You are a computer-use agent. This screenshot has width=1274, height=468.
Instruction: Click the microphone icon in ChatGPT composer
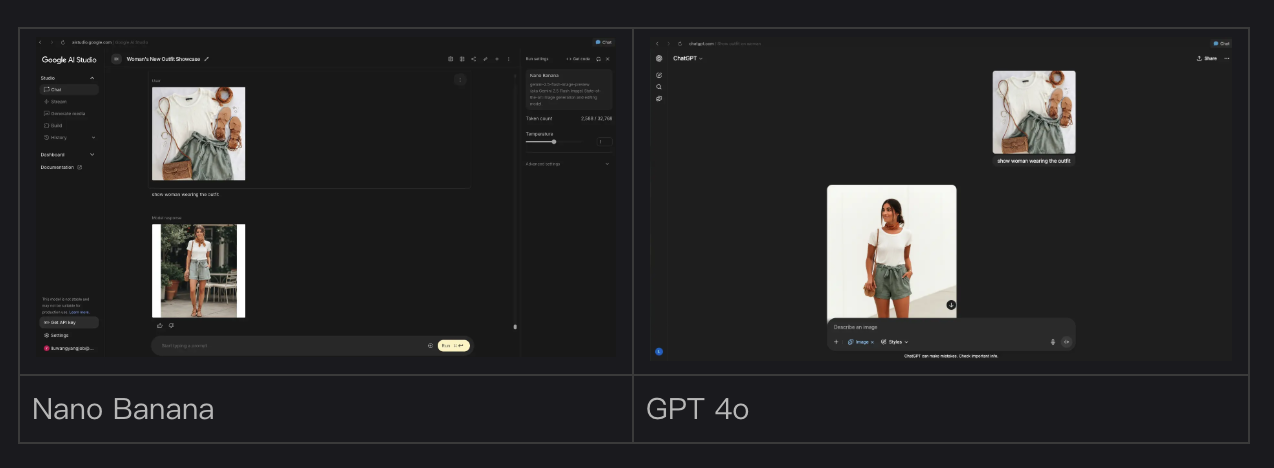click(1053, 342)
